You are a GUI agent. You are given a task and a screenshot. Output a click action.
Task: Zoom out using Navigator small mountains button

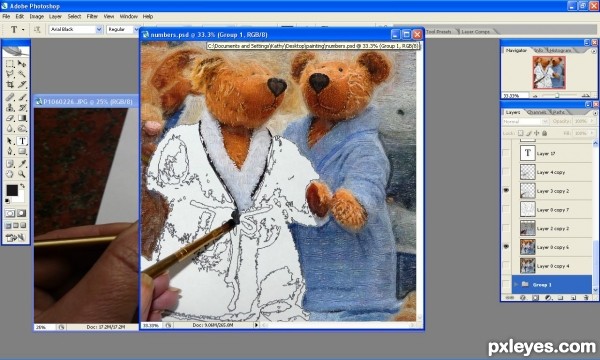535,96
